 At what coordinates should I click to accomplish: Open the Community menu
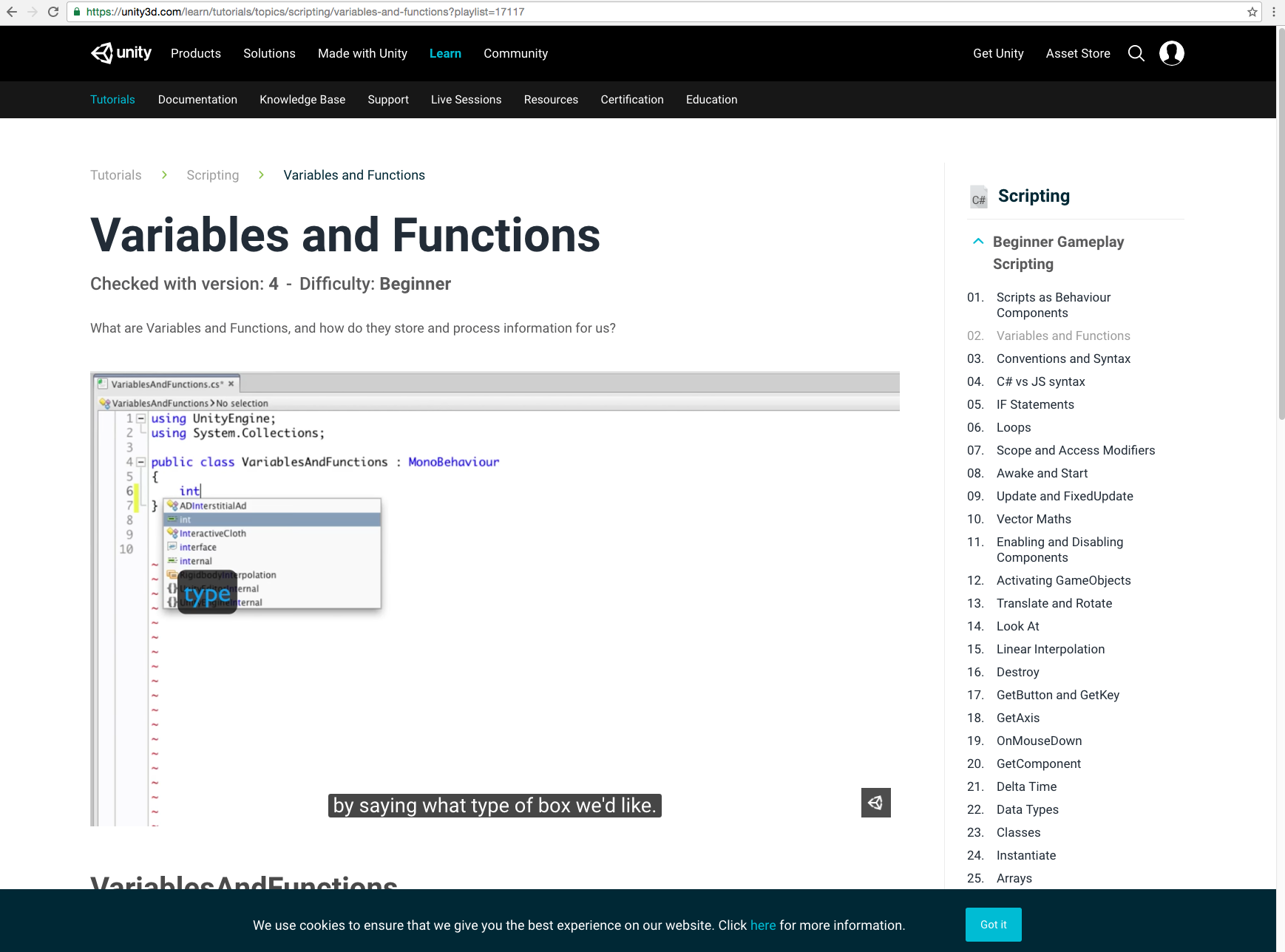point(516,53)
